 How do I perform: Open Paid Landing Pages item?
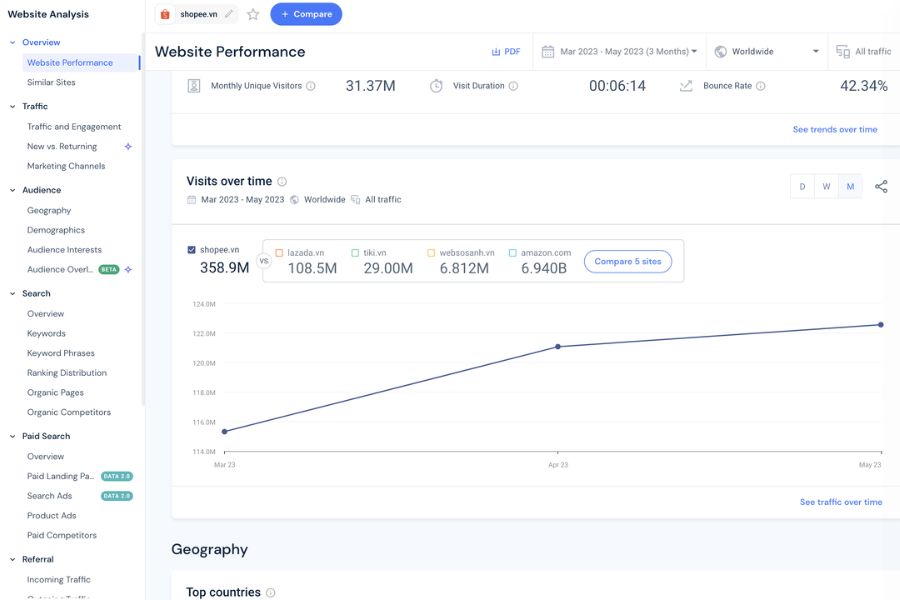tap(60, 477)
